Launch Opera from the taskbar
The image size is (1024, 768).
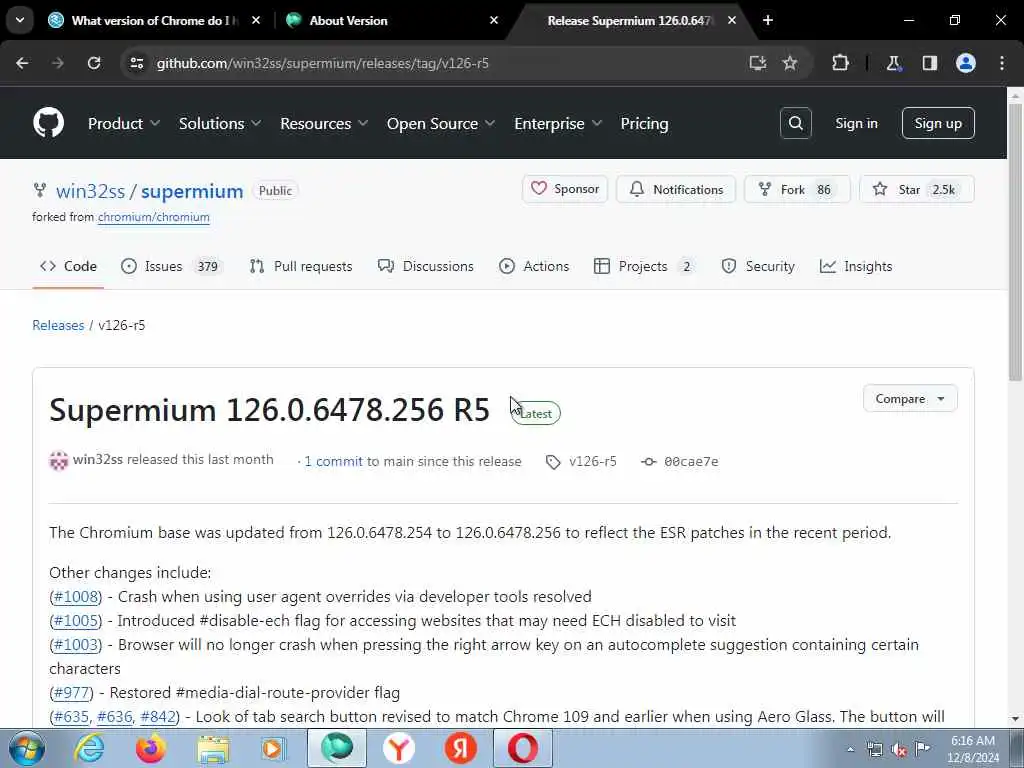(522, 748)
